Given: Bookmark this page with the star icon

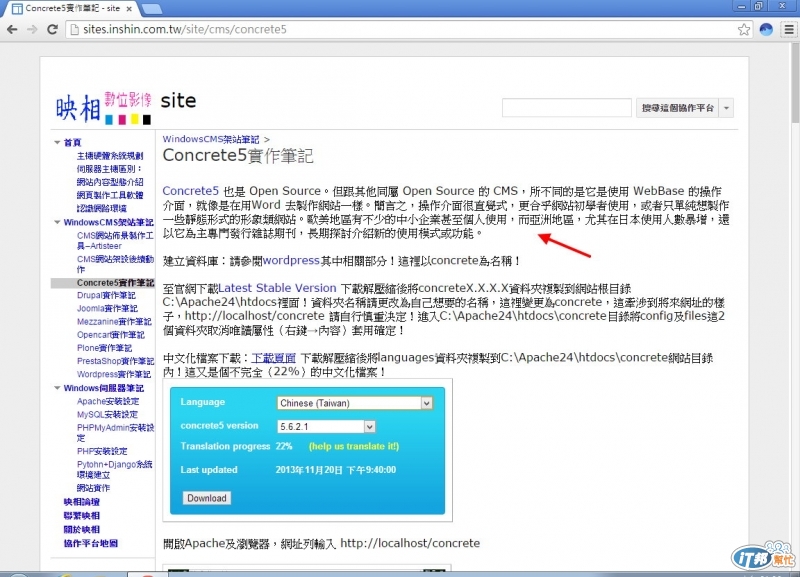Looking at the screenshot, I should pos(743,30).
